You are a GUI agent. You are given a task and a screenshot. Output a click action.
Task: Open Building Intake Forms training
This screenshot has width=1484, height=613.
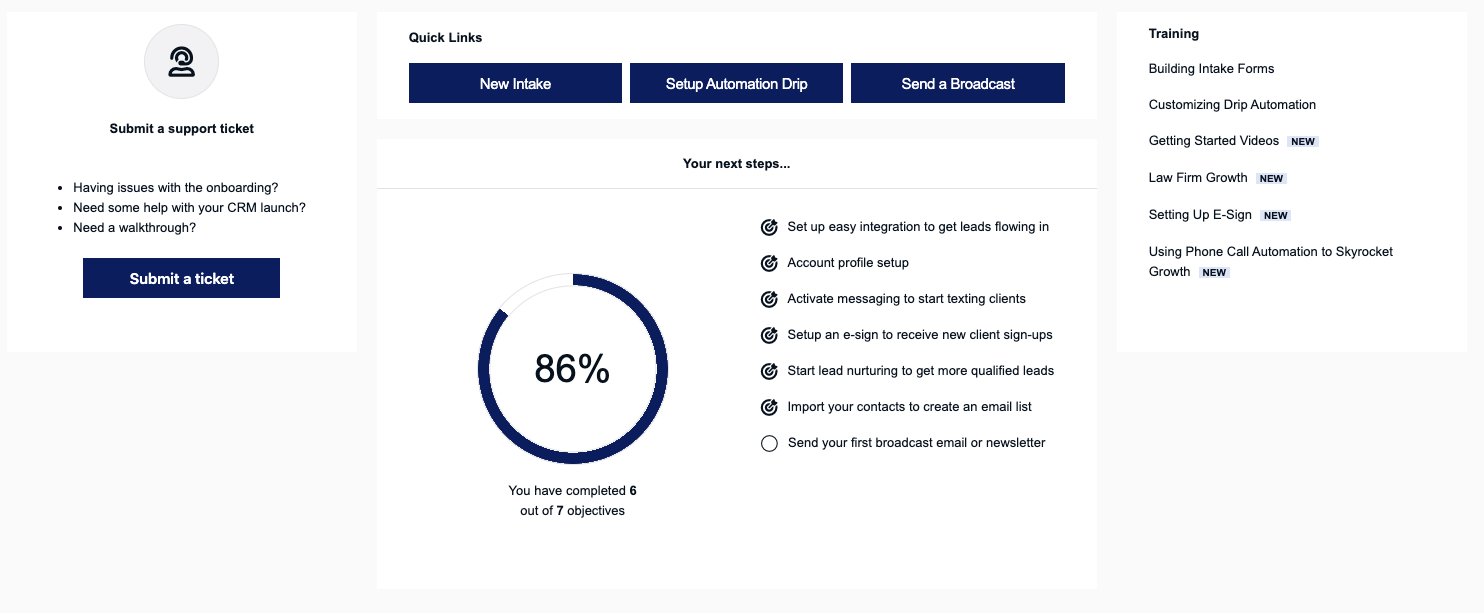[1211, 69]
